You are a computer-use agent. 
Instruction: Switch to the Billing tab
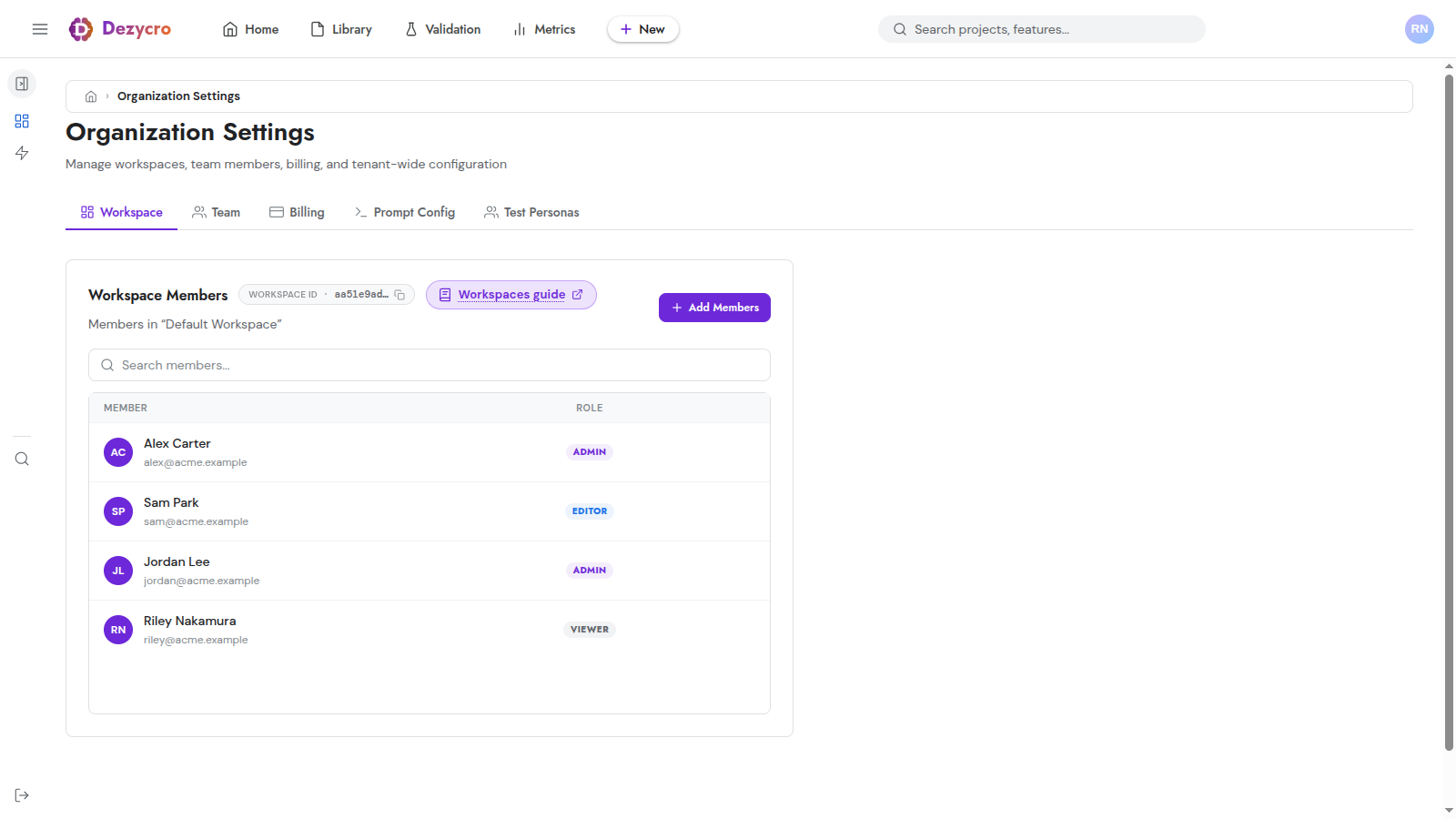[x=297, y=212]
